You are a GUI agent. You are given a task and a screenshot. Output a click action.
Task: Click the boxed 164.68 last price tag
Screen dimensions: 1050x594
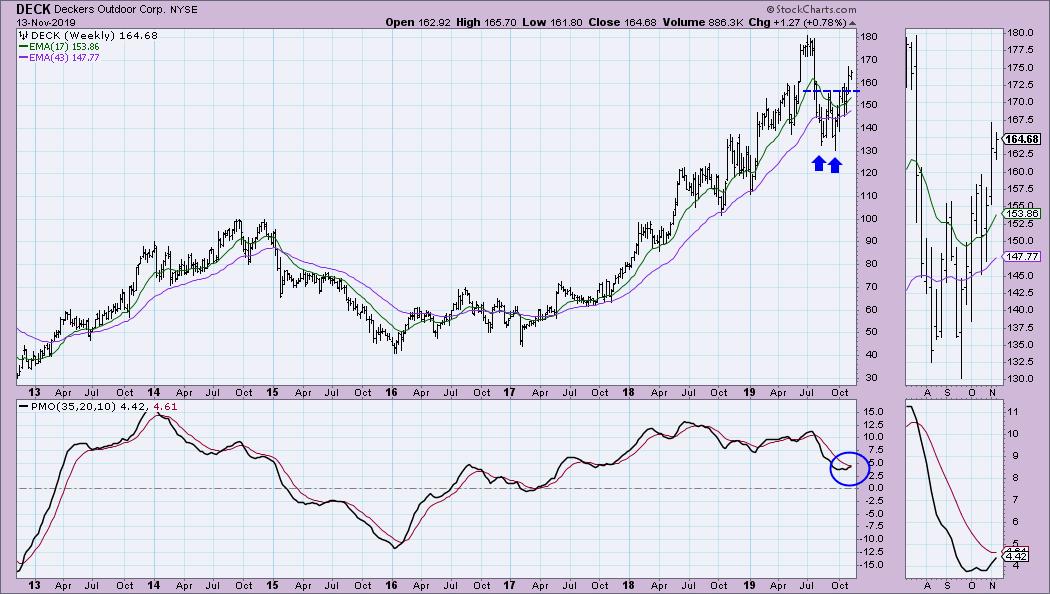(x=1023, y=139)
